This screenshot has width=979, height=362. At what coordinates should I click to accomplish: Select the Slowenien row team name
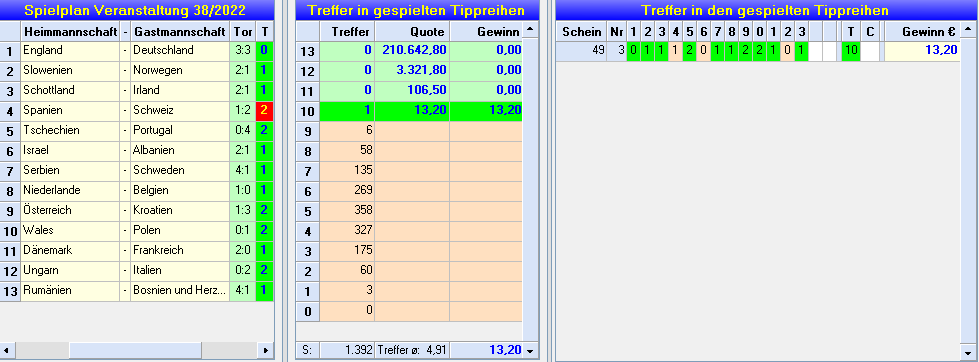(x=70, y=71)
